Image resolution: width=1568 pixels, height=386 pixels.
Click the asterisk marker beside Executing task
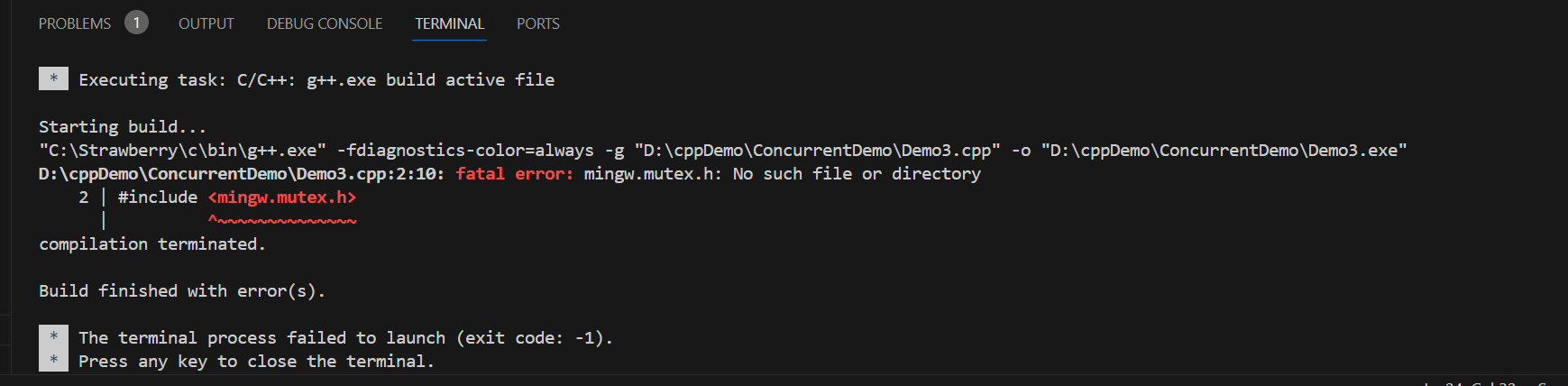tap(53, 79)
